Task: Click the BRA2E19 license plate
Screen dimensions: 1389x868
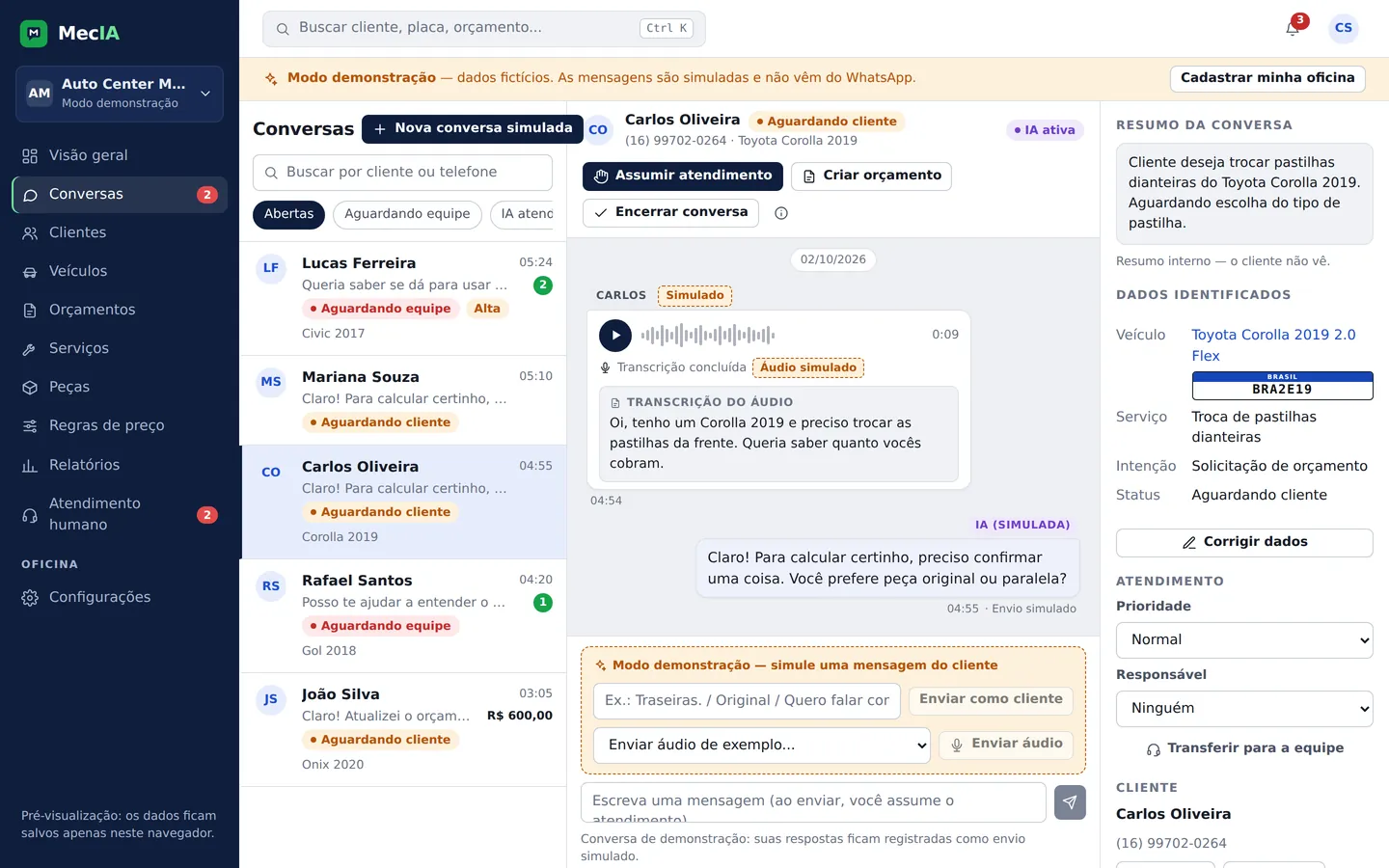Action: [1282, 386]
